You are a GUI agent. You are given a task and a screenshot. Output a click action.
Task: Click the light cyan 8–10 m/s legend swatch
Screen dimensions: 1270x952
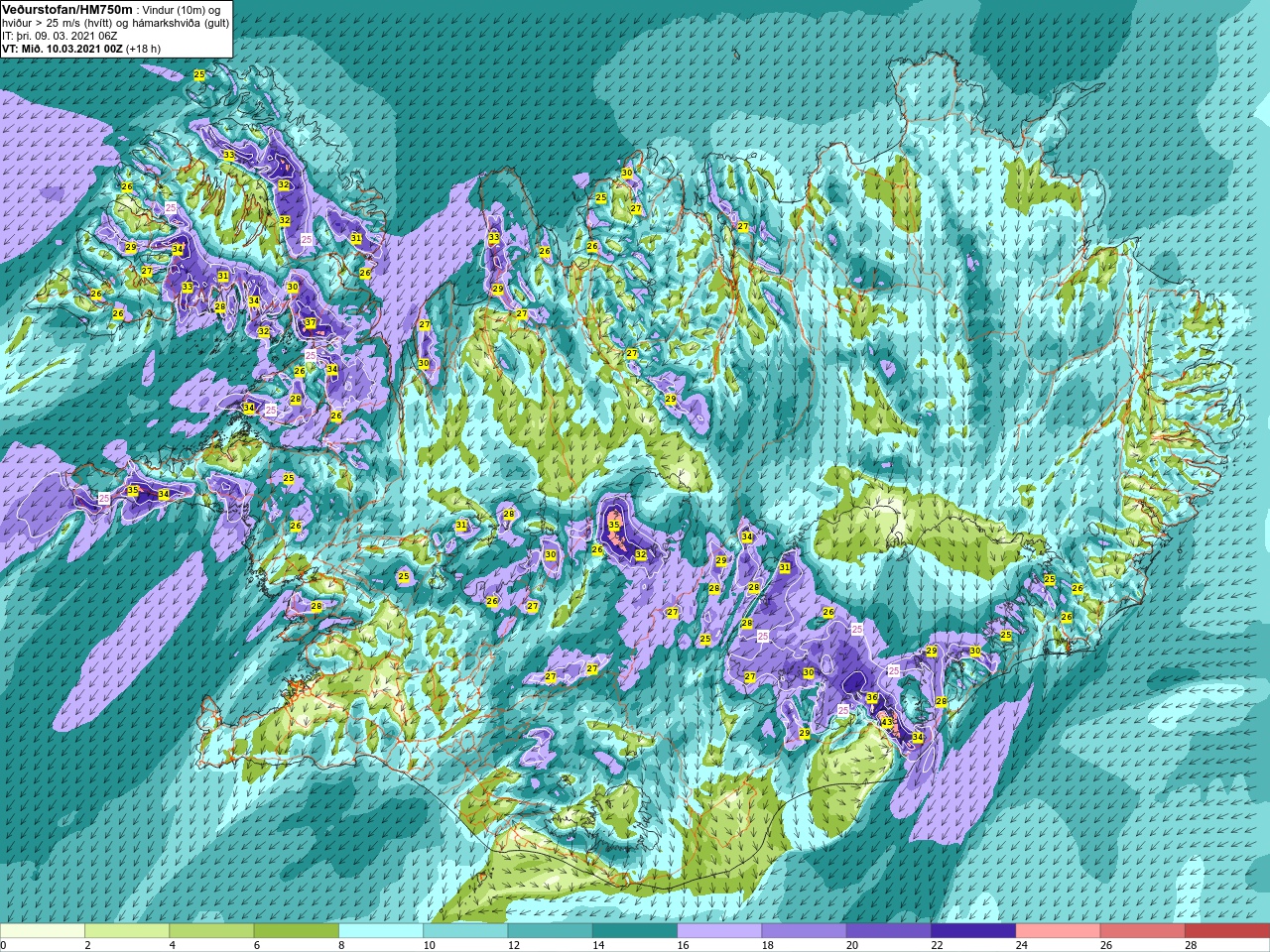(x=381, y=931)
